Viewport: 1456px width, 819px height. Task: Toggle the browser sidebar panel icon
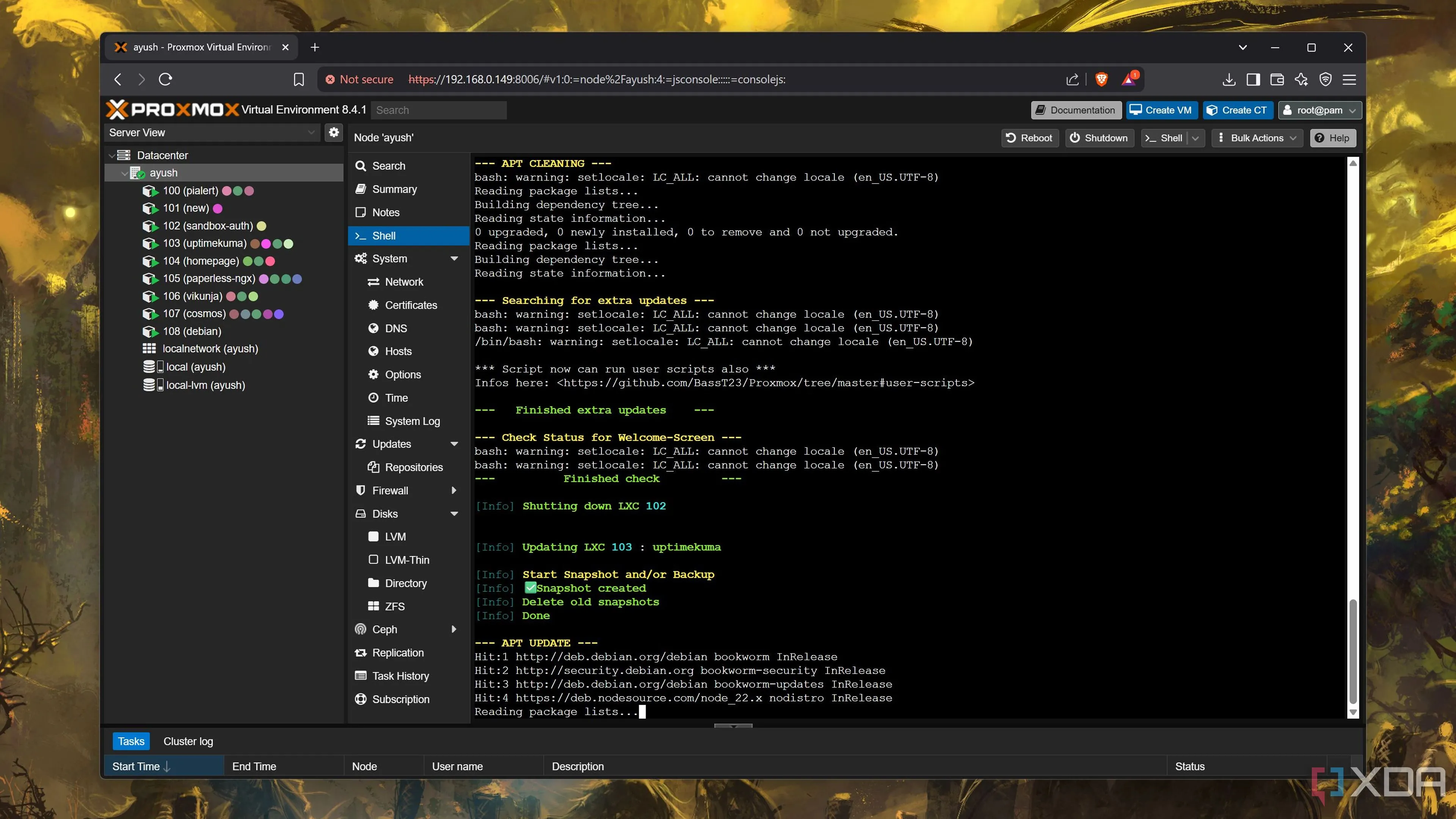click(1252, 80)
